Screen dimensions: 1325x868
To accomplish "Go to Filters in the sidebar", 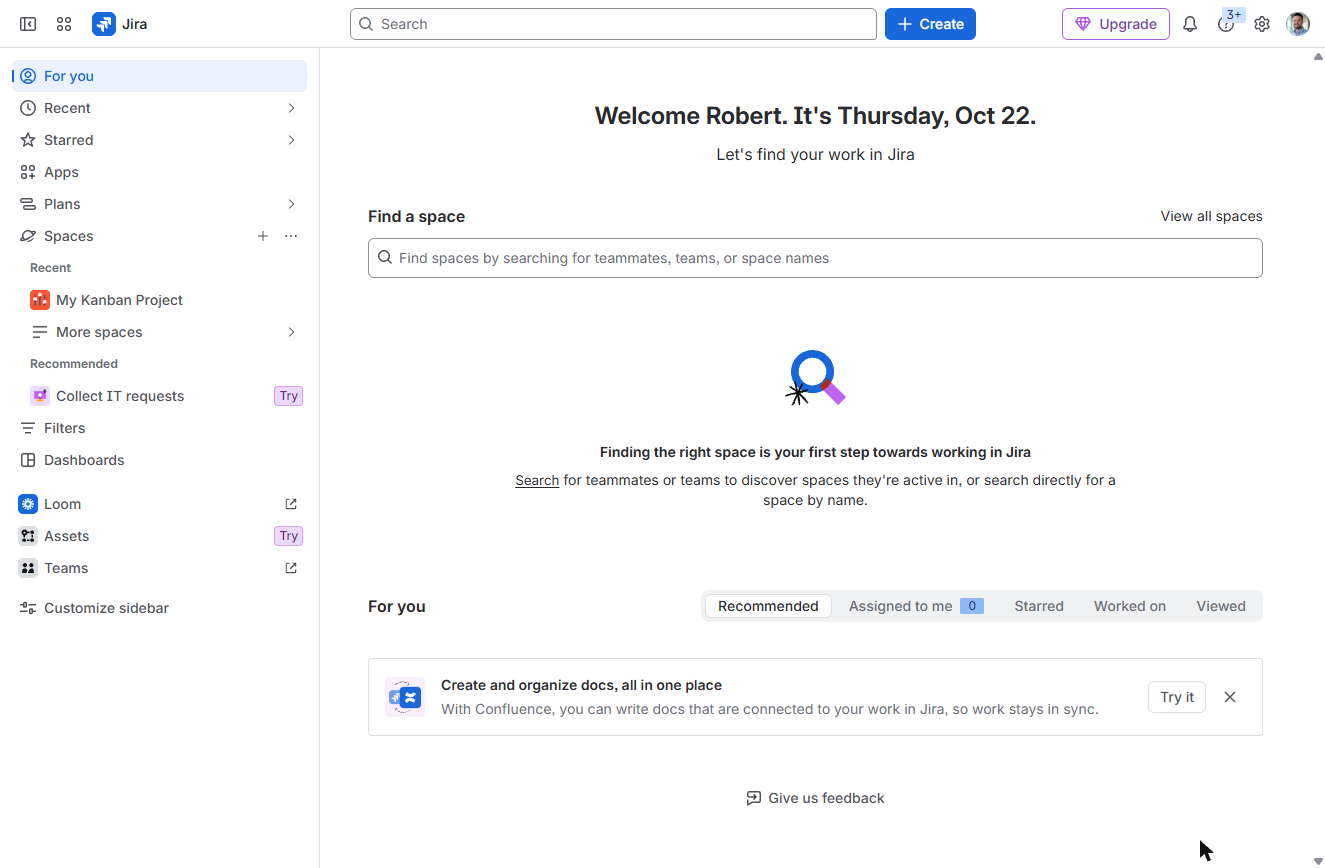I will (159, 428).
